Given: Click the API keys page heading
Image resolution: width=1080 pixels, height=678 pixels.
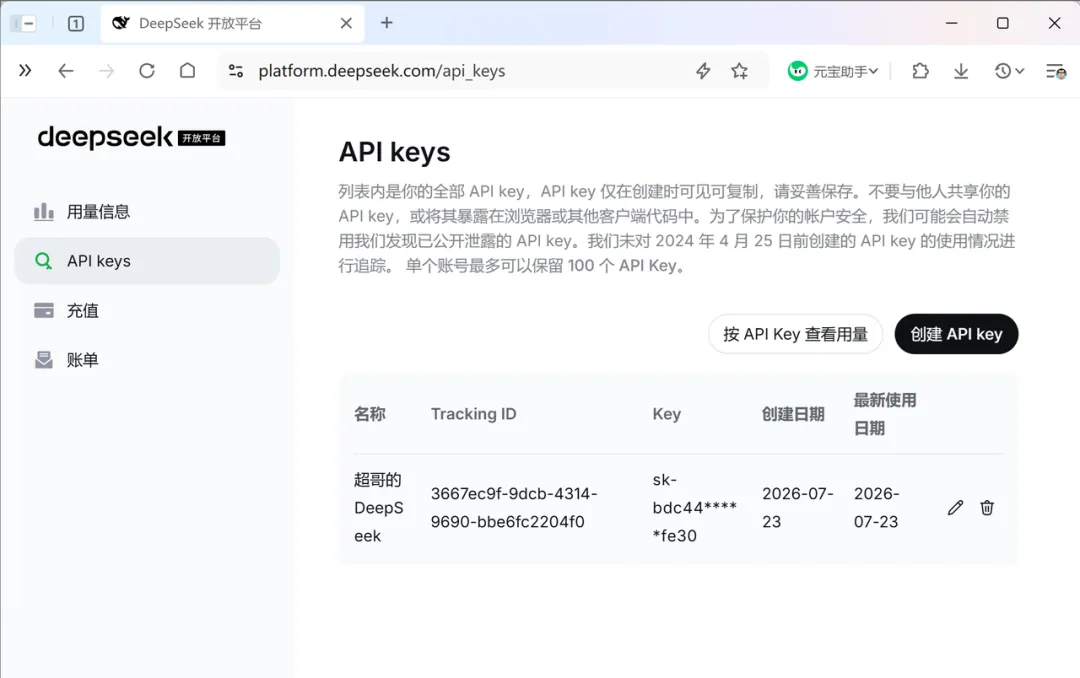Looking at the screenshot, I should (394, 152).
